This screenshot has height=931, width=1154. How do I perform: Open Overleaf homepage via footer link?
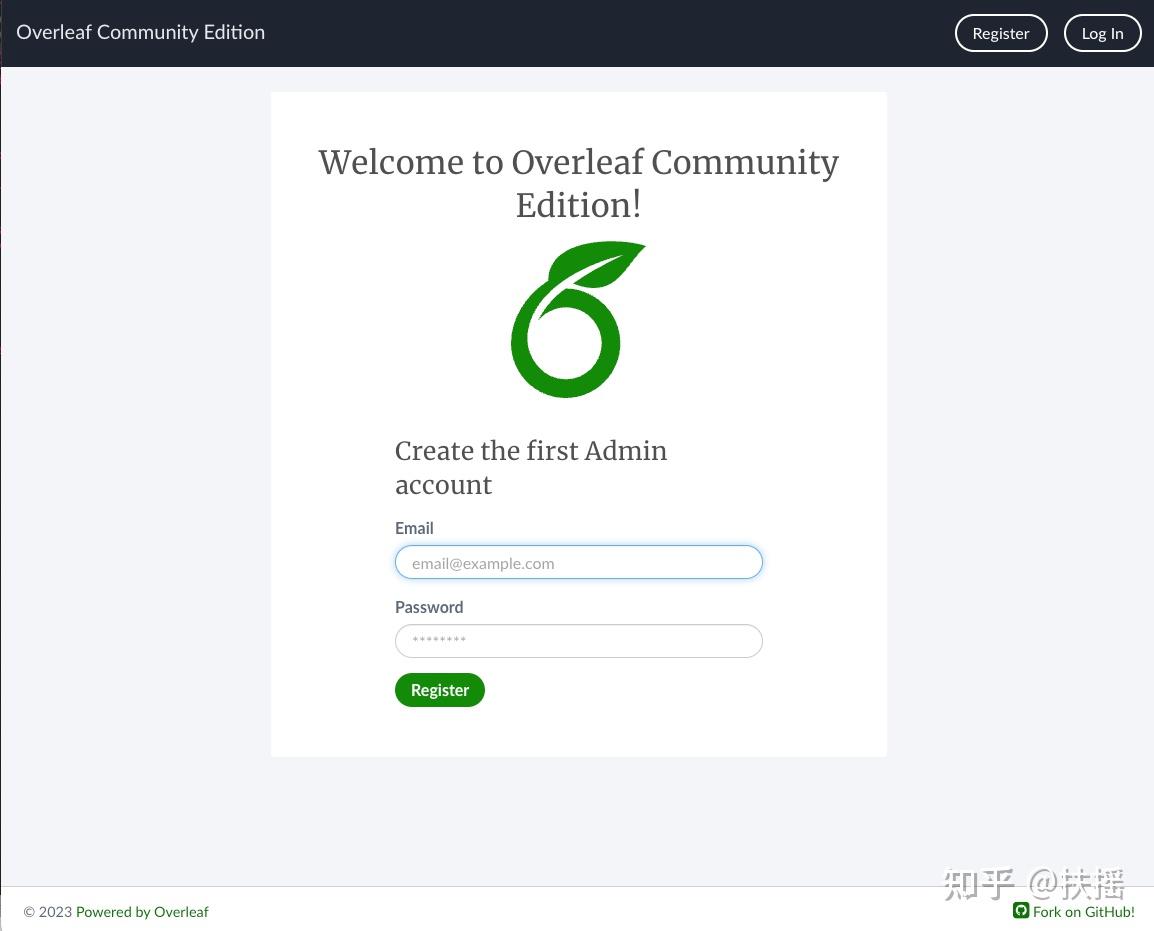[142, 911]
